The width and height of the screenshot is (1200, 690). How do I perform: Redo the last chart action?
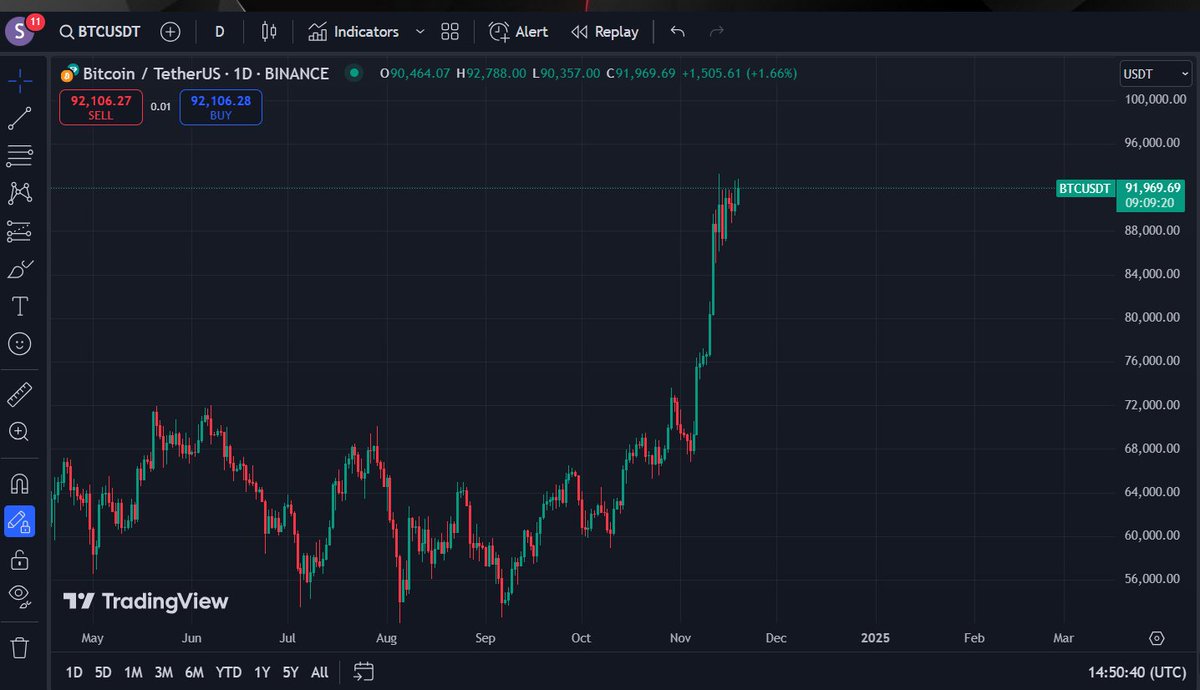click(716, 32)
